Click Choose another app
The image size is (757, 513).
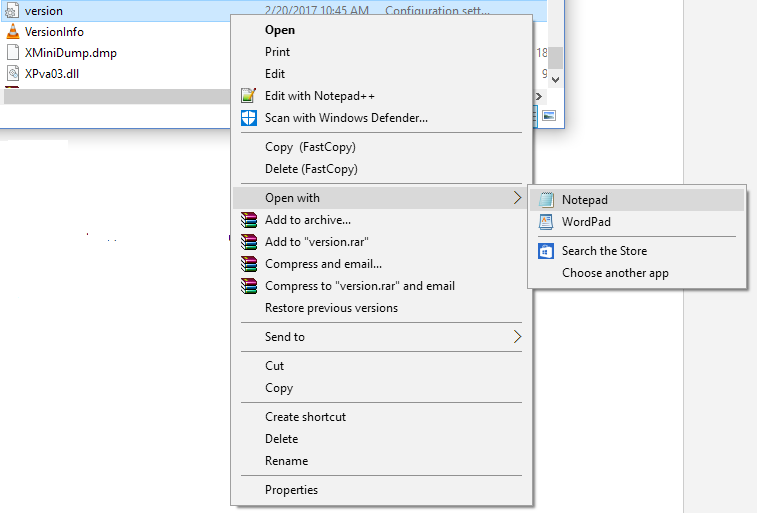click(x=615, y=273)
